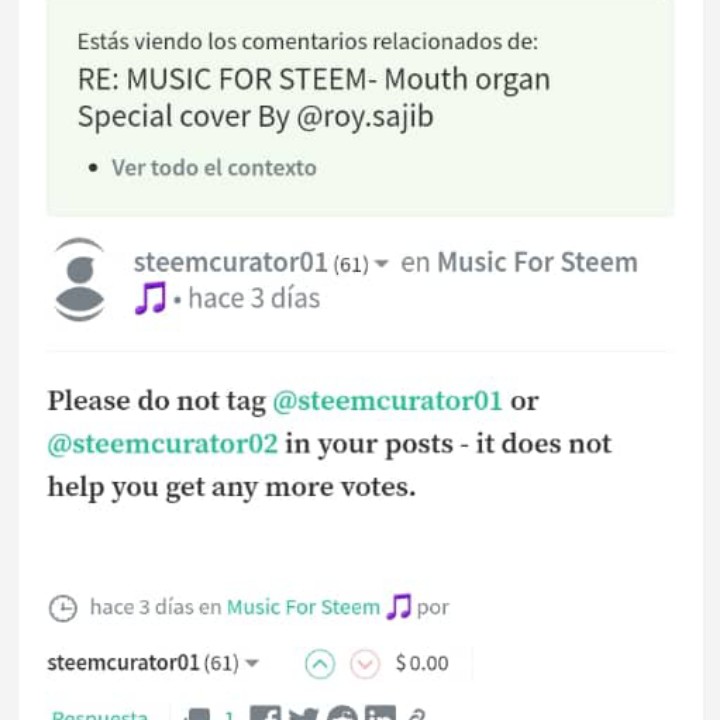Image resolution: width=720 pixels, height=720 pixels.
Task: Click the steemcurator01 profile avatar
Action: (x=79, y=280)
